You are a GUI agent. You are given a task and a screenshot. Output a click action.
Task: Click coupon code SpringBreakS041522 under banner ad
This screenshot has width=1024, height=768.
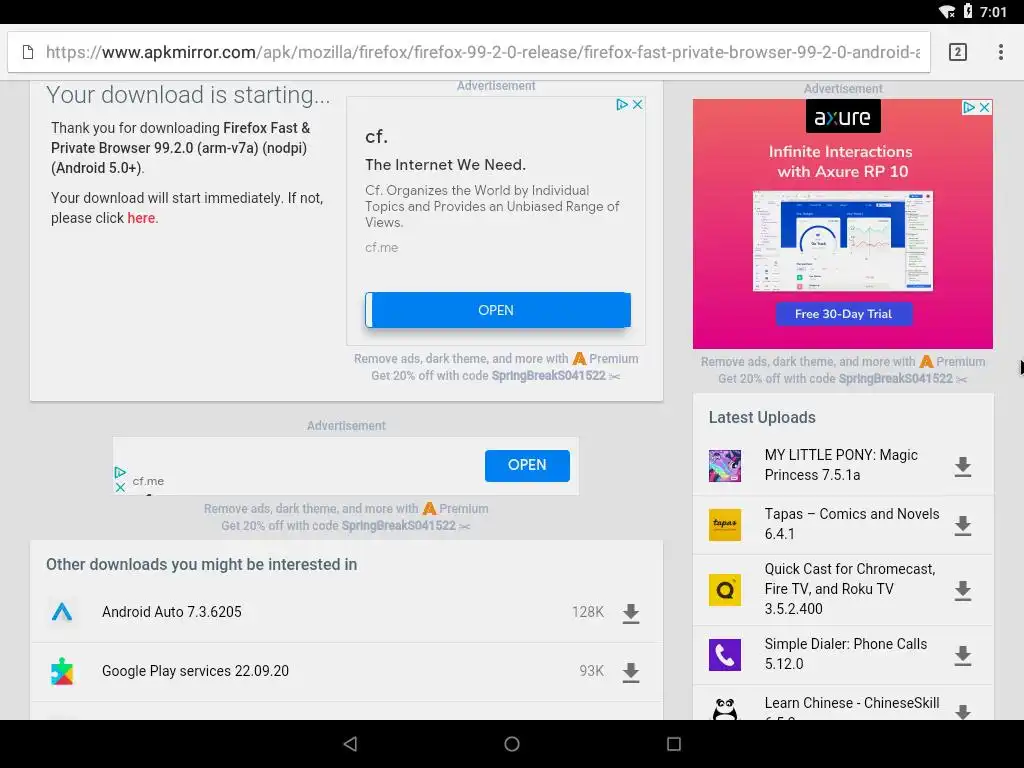(x=398, y=526)
